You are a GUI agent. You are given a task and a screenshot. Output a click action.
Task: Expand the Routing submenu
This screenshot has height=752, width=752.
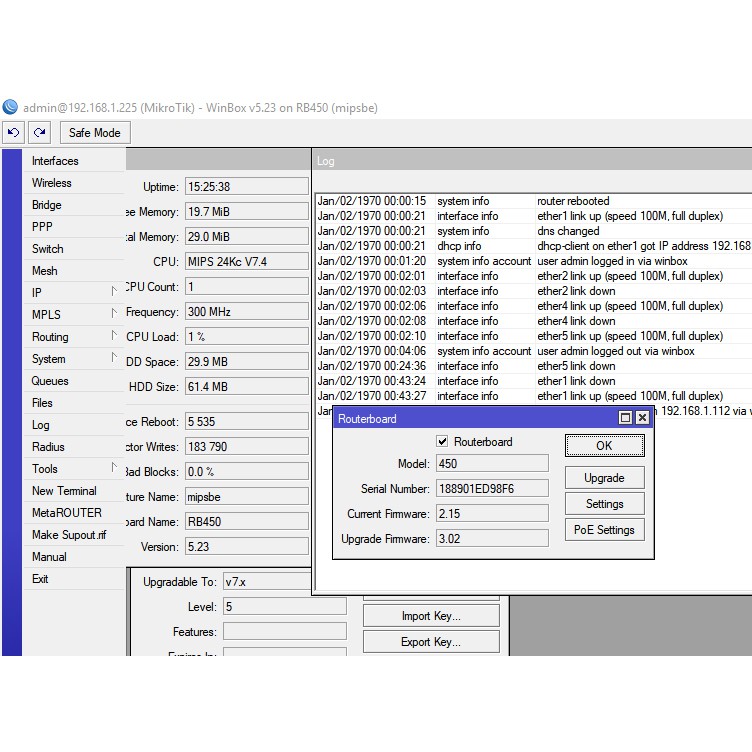click(x=113, y=337)
